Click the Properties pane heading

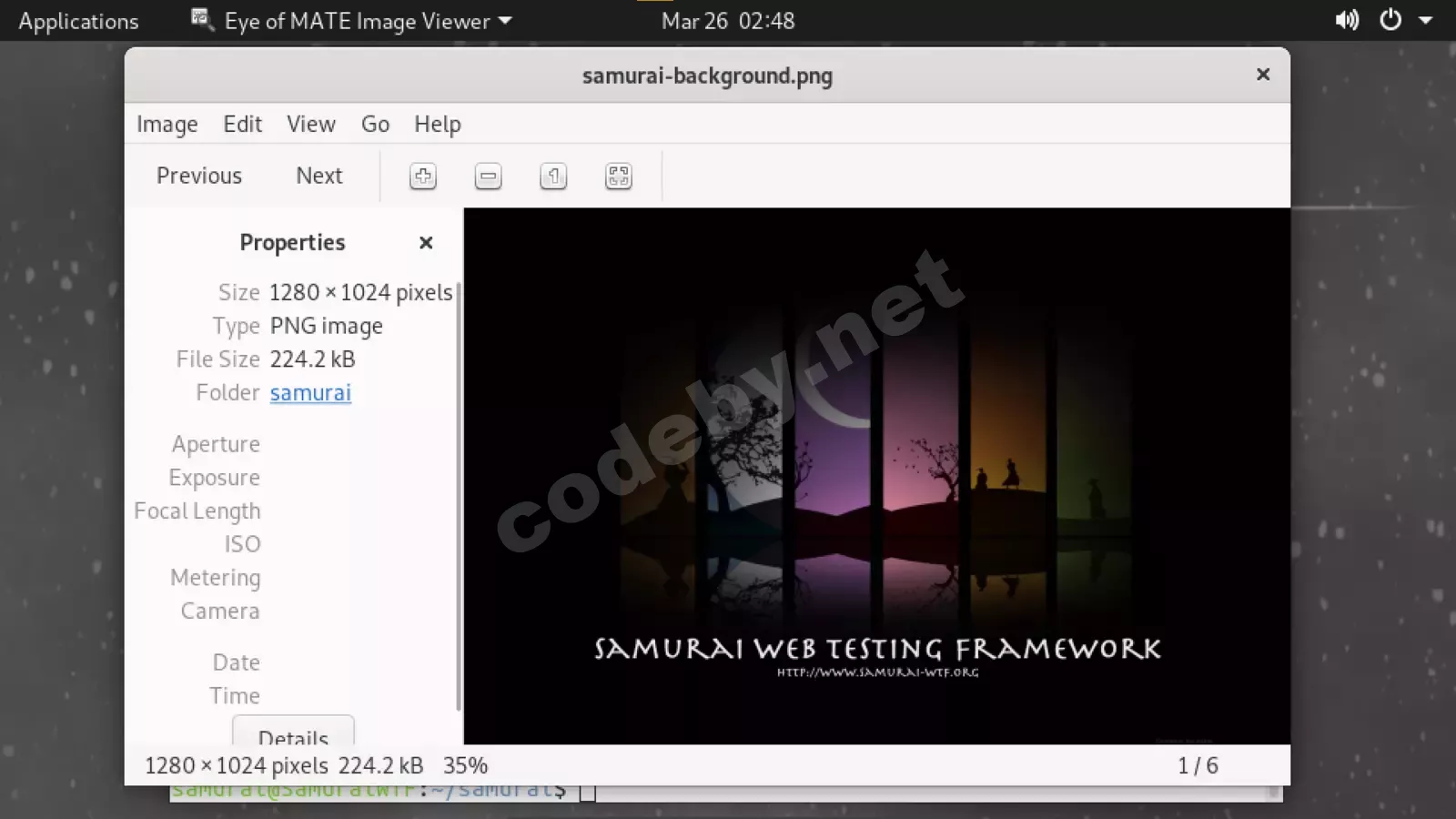tap(293, 243)
